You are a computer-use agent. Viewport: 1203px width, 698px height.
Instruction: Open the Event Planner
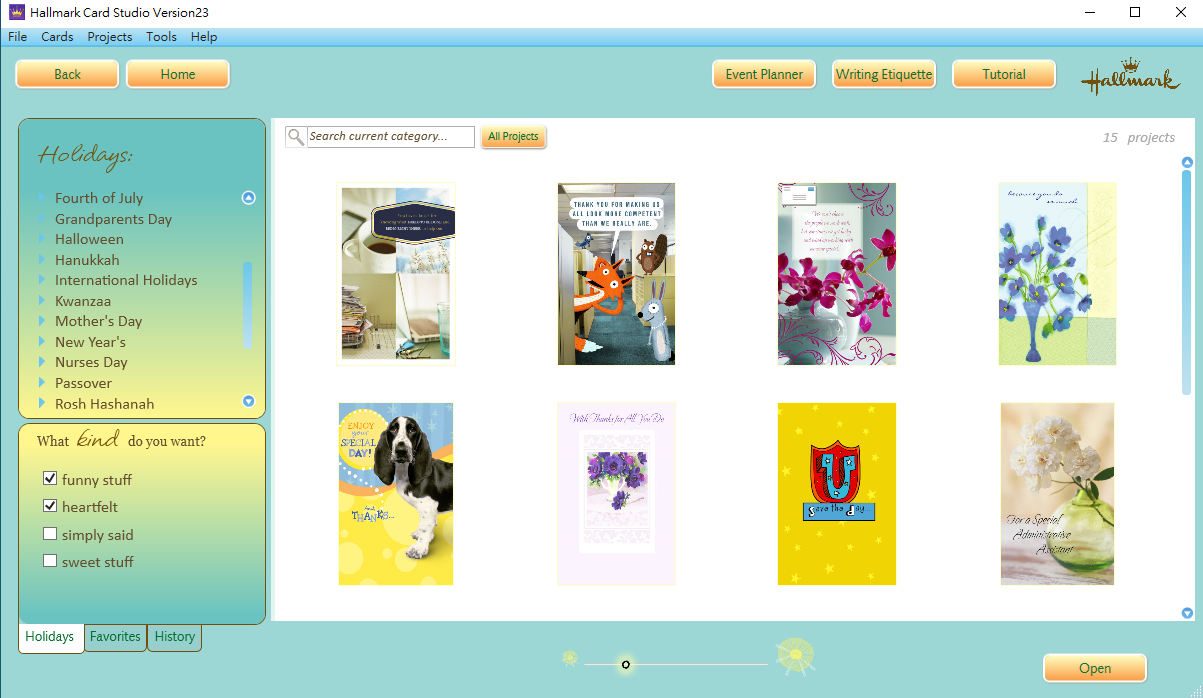coord(764,74)
